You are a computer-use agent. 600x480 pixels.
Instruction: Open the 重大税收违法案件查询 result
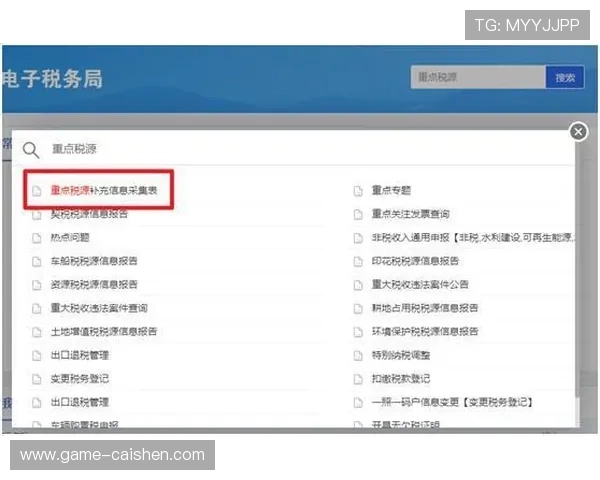coord(99,308)
